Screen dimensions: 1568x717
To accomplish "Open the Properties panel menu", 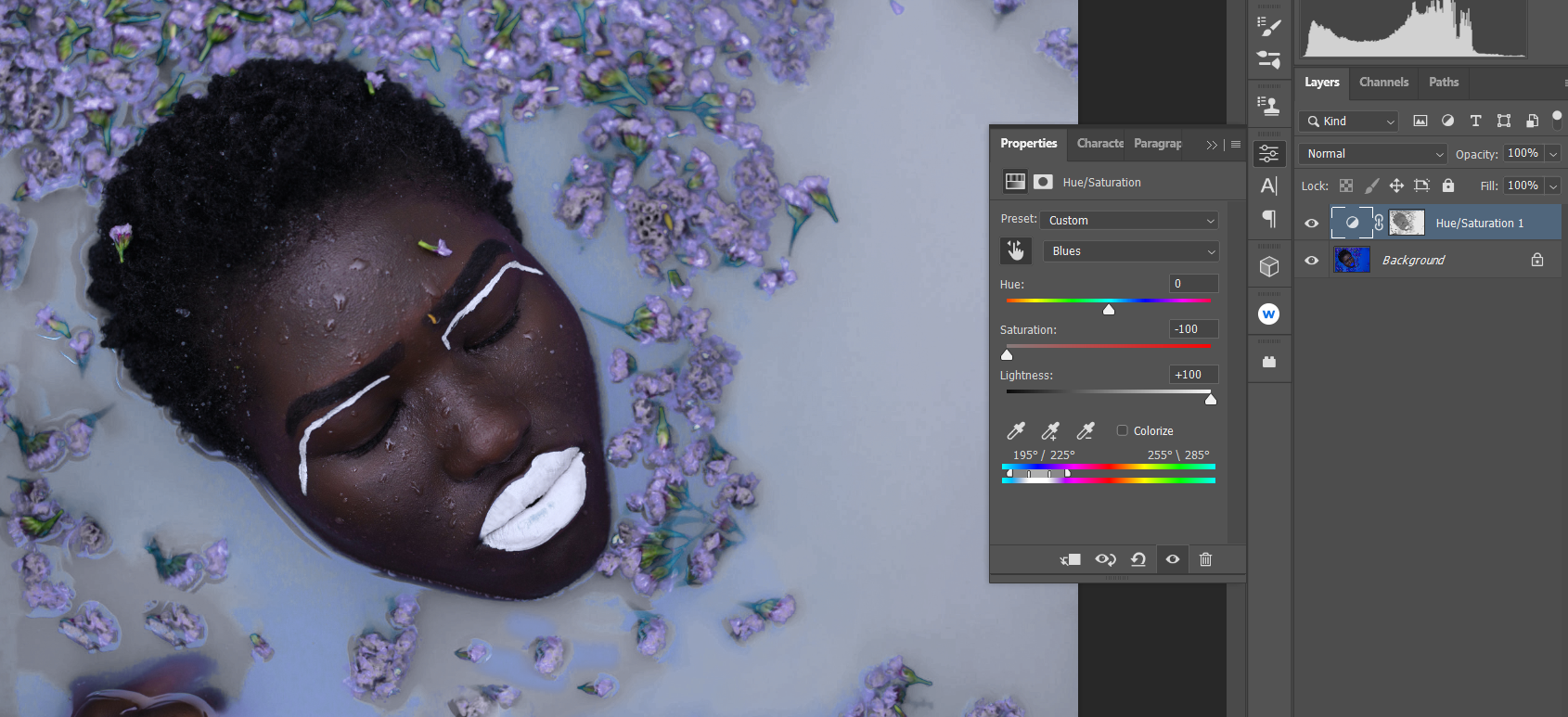I will pos(1236,145).
